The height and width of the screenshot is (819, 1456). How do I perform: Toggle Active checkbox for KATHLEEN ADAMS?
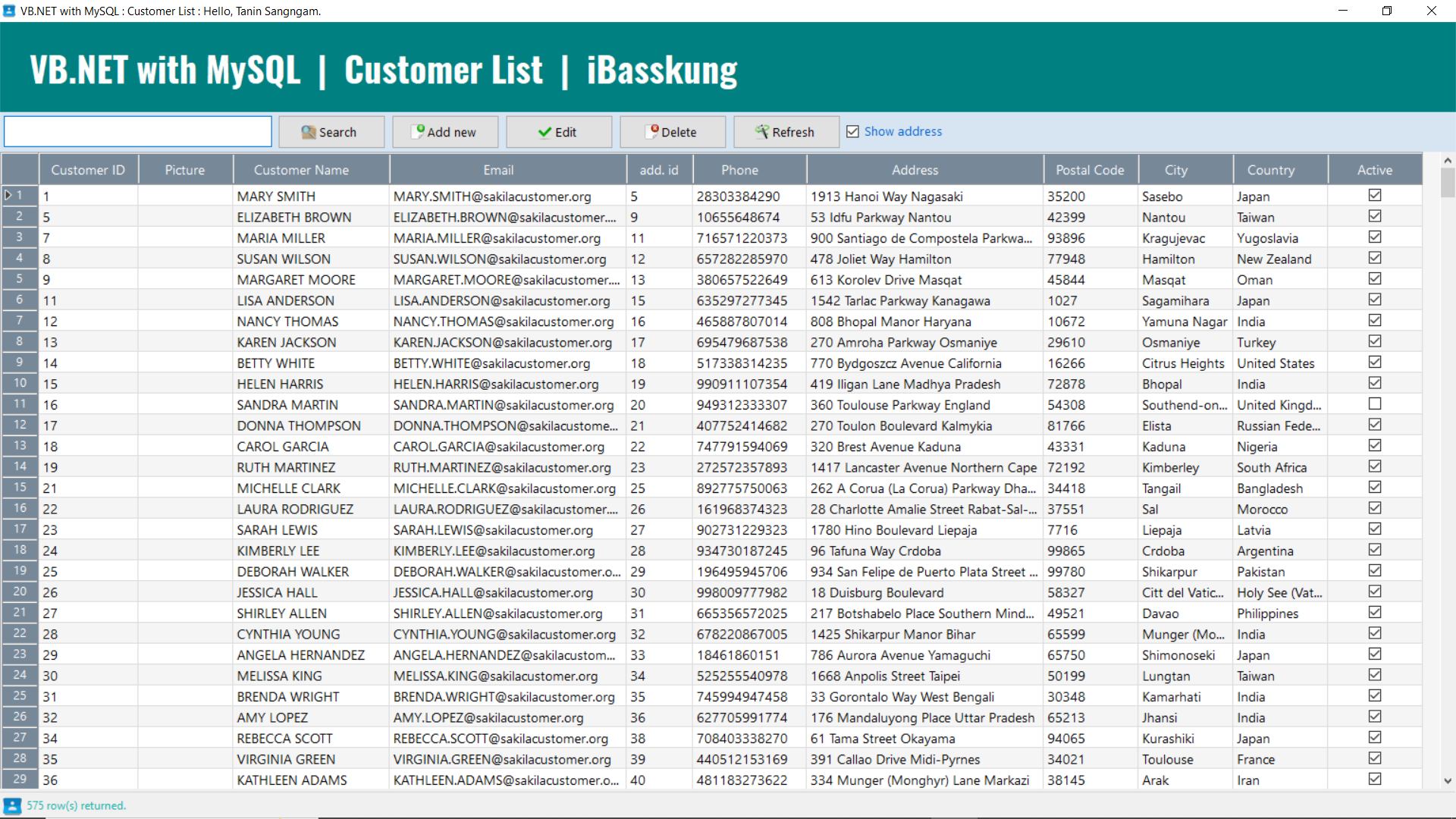pos(1375,780)
